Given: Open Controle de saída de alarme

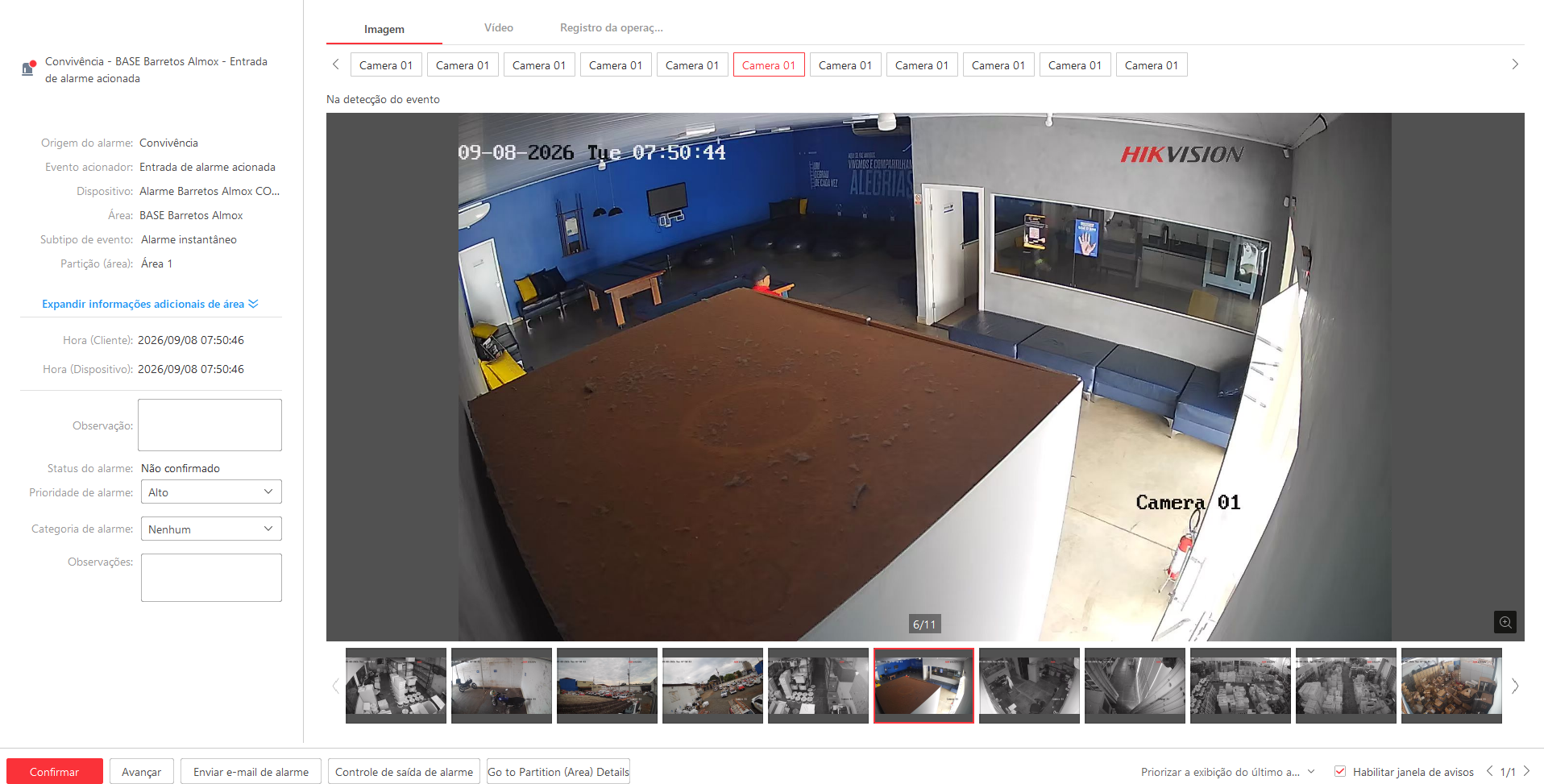Looking at the screenshot, I should point(404,771).
